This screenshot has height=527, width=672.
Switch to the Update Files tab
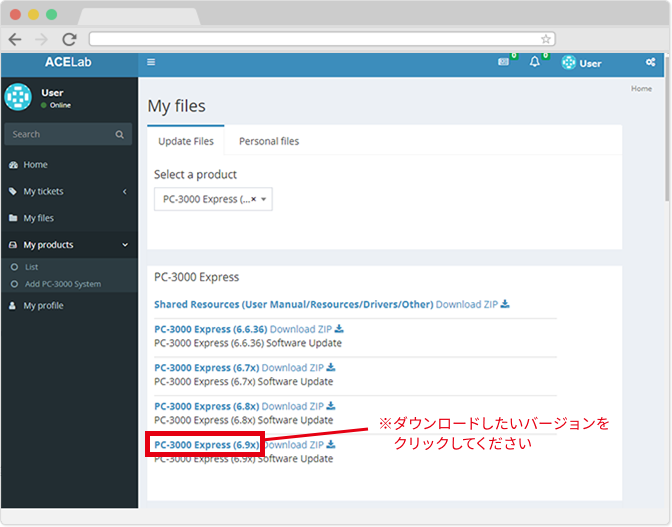coord(186,141)
